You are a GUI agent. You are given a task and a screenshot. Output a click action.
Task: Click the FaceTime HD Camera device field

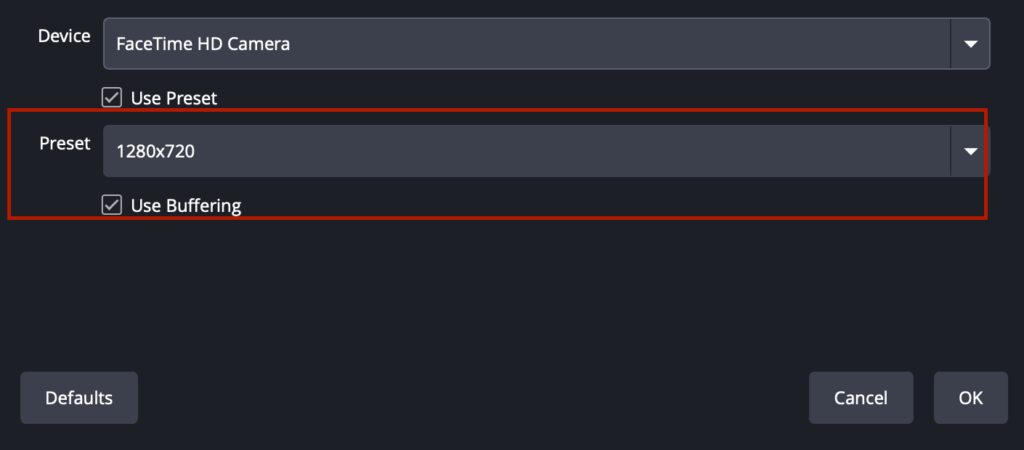pos(526,44)
